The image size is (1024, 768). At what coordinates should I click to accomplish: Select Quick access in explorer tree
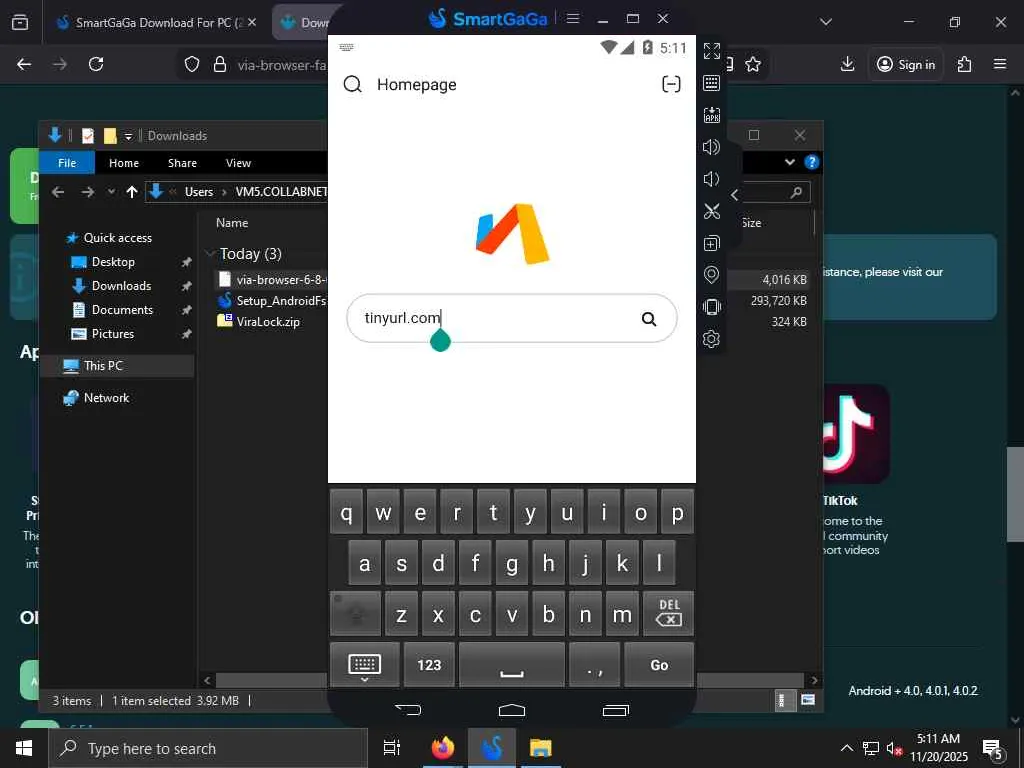(118, 238)
